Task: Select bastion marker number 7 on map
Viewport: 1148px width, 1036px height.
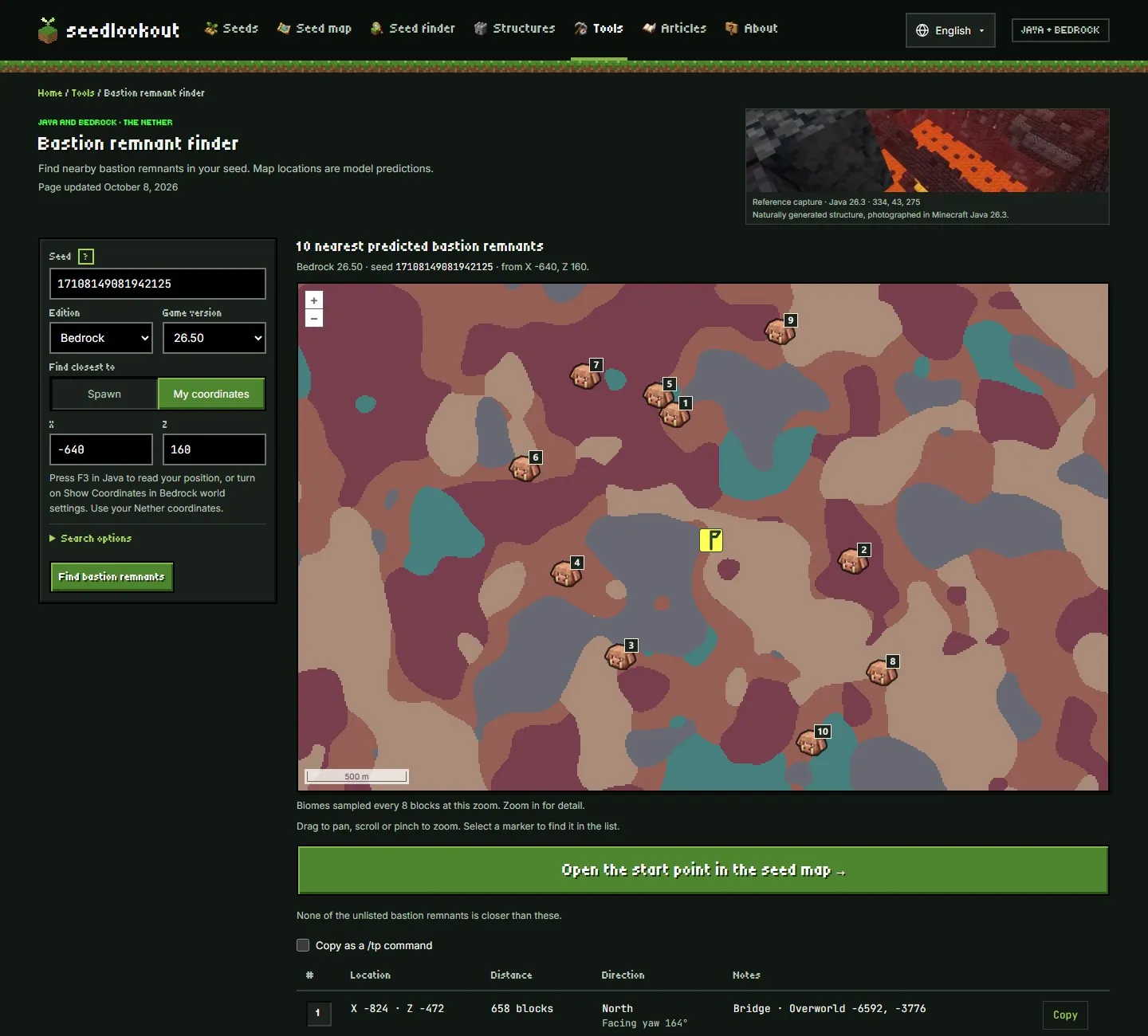Action: (x=586, y=375)
